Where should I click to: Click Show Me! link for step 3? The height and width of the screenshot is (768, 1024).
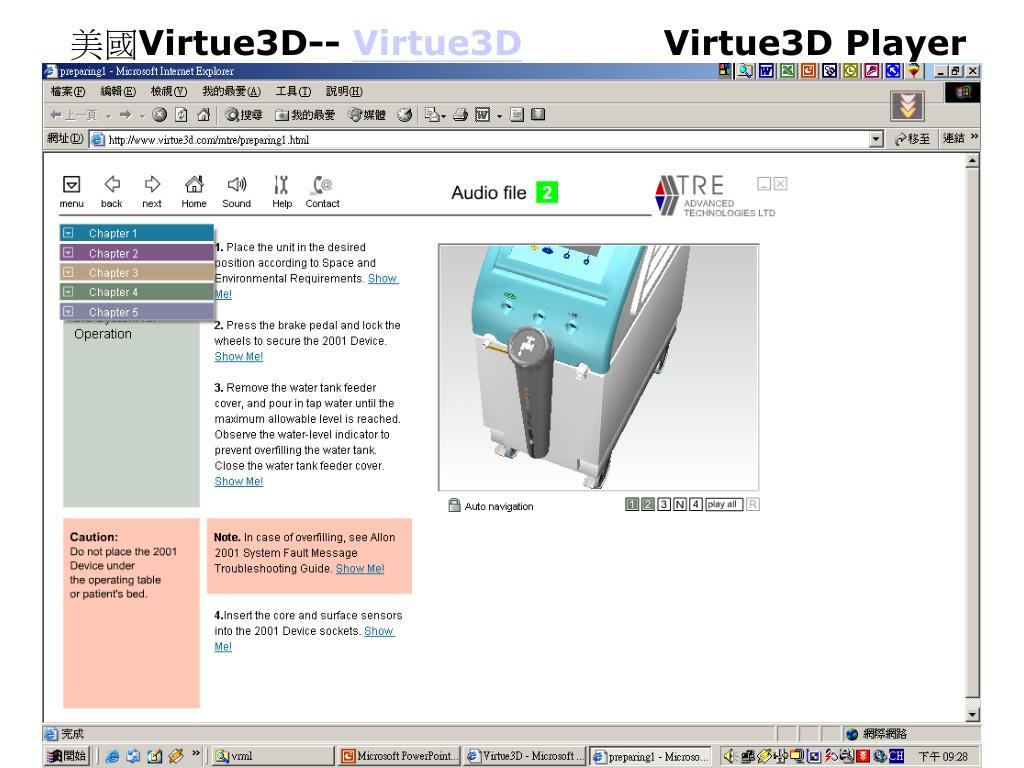[238, 481]
